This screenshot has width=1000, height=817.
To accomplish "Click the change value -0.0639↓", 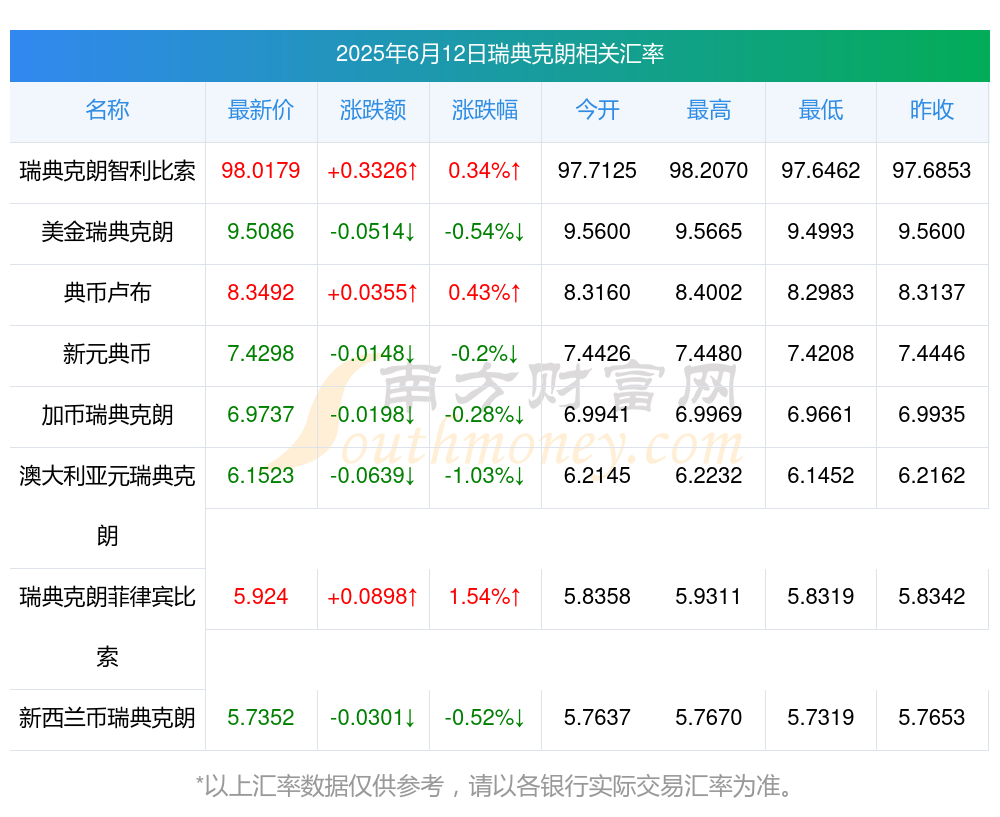I will [373, 476].
